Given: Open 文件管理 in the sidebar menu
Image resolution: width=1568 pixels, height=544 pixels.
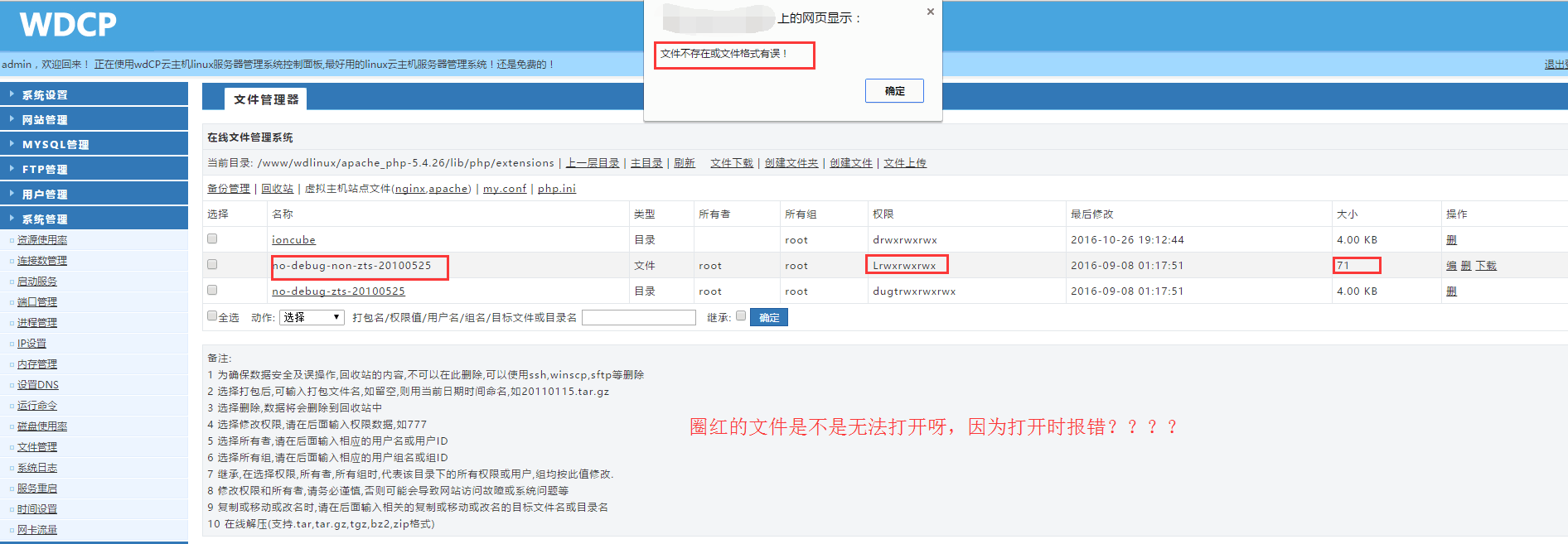Looking at the screenshot, I should tap(37, 446).
